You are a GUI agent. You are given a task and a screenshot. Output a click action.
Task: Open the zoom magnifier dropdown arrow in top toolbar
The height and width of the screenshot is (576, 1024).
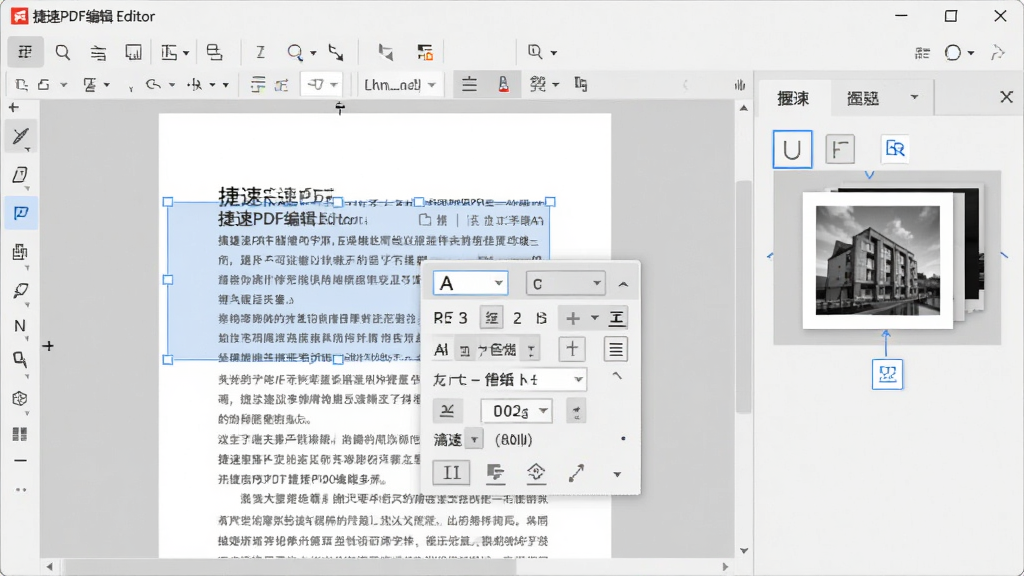pos(313,53)
